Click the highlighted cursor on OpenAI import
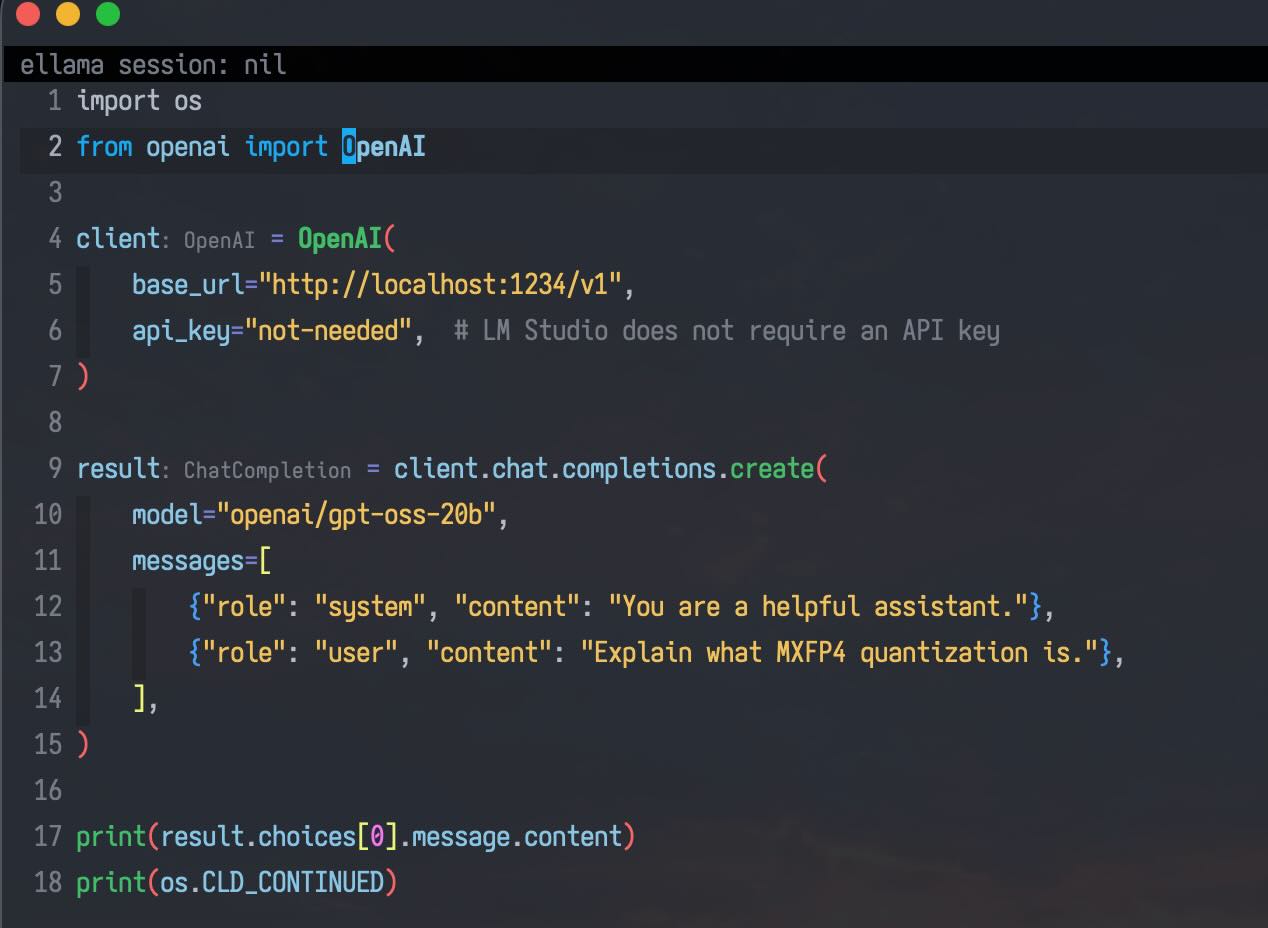 349,147
